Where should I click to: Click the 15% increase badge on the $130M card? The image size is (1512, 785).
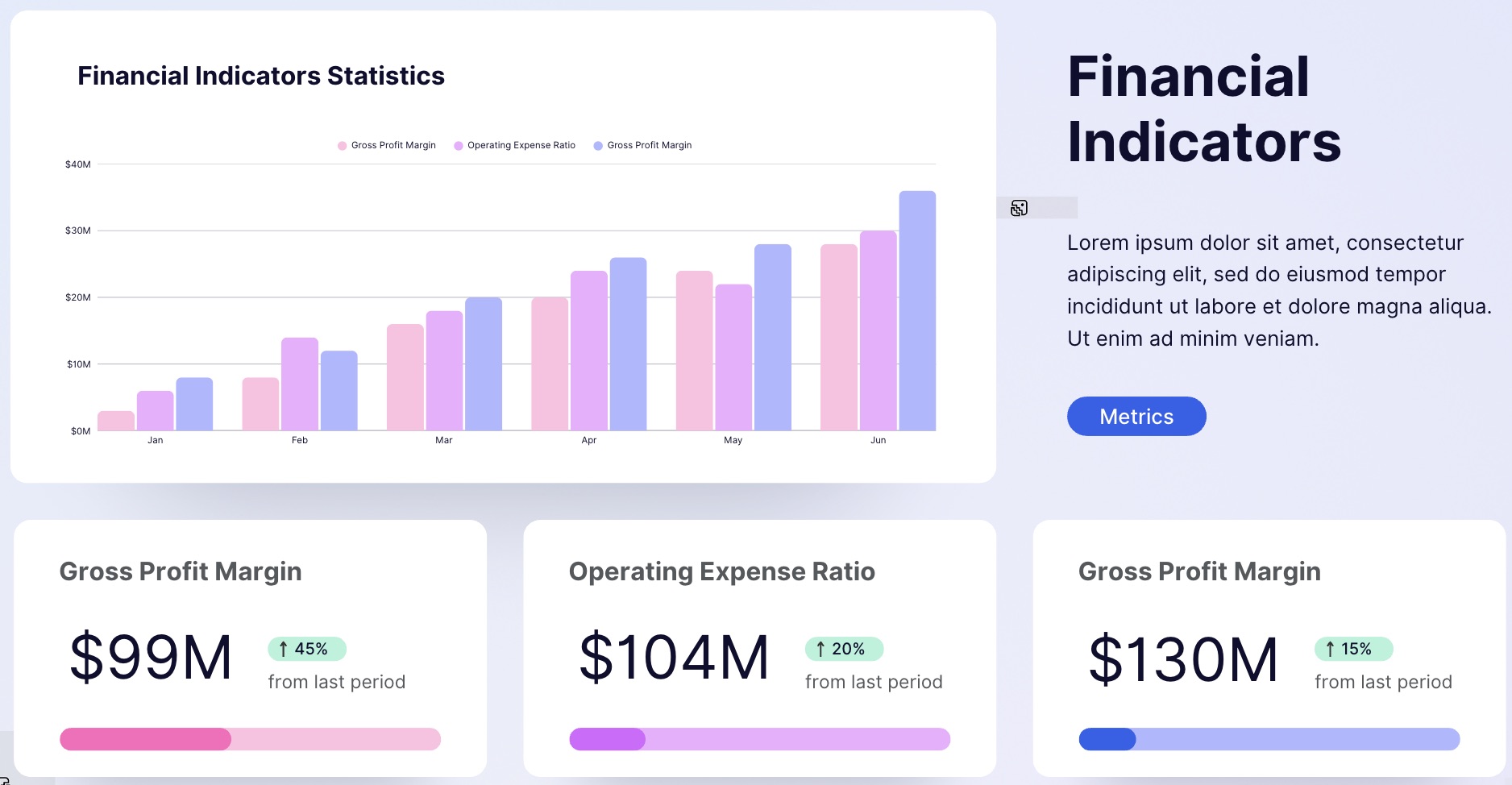1356,649
